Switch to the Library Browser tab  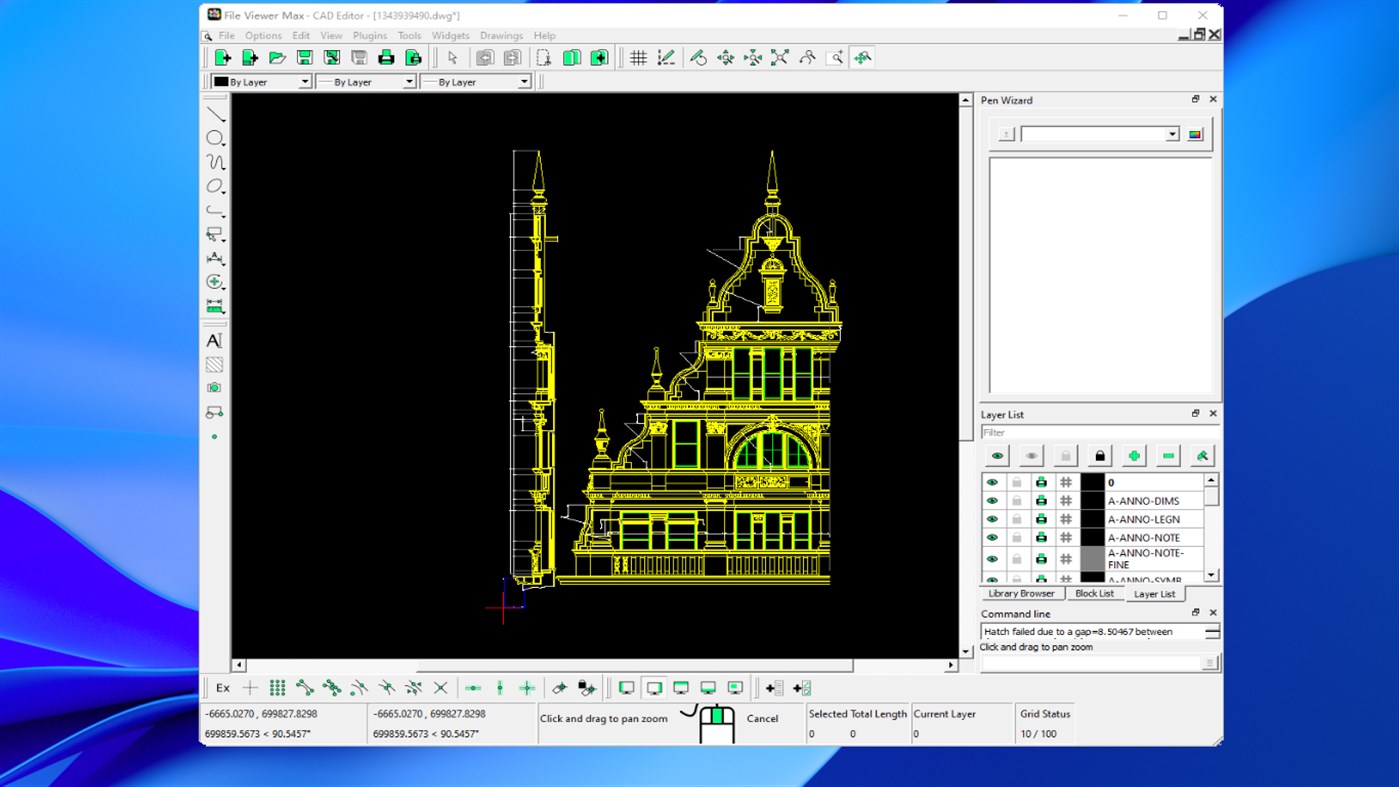1021,594
